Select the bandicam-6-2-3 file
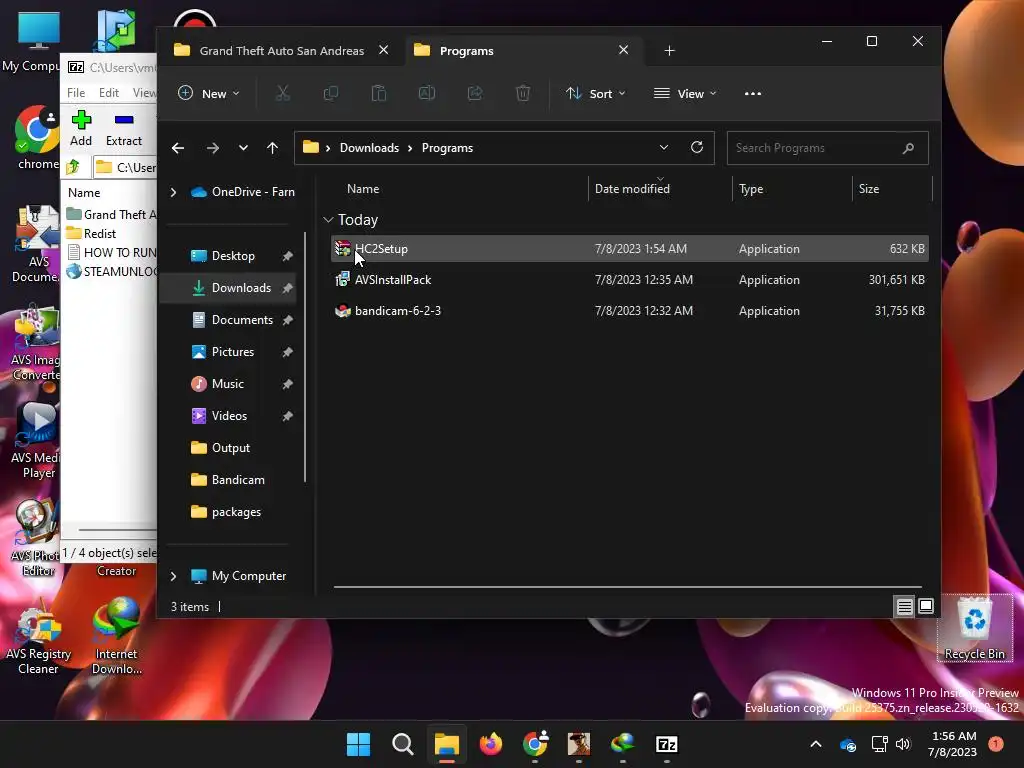Viewport: 1024px width, 768px height. (630, 311)
